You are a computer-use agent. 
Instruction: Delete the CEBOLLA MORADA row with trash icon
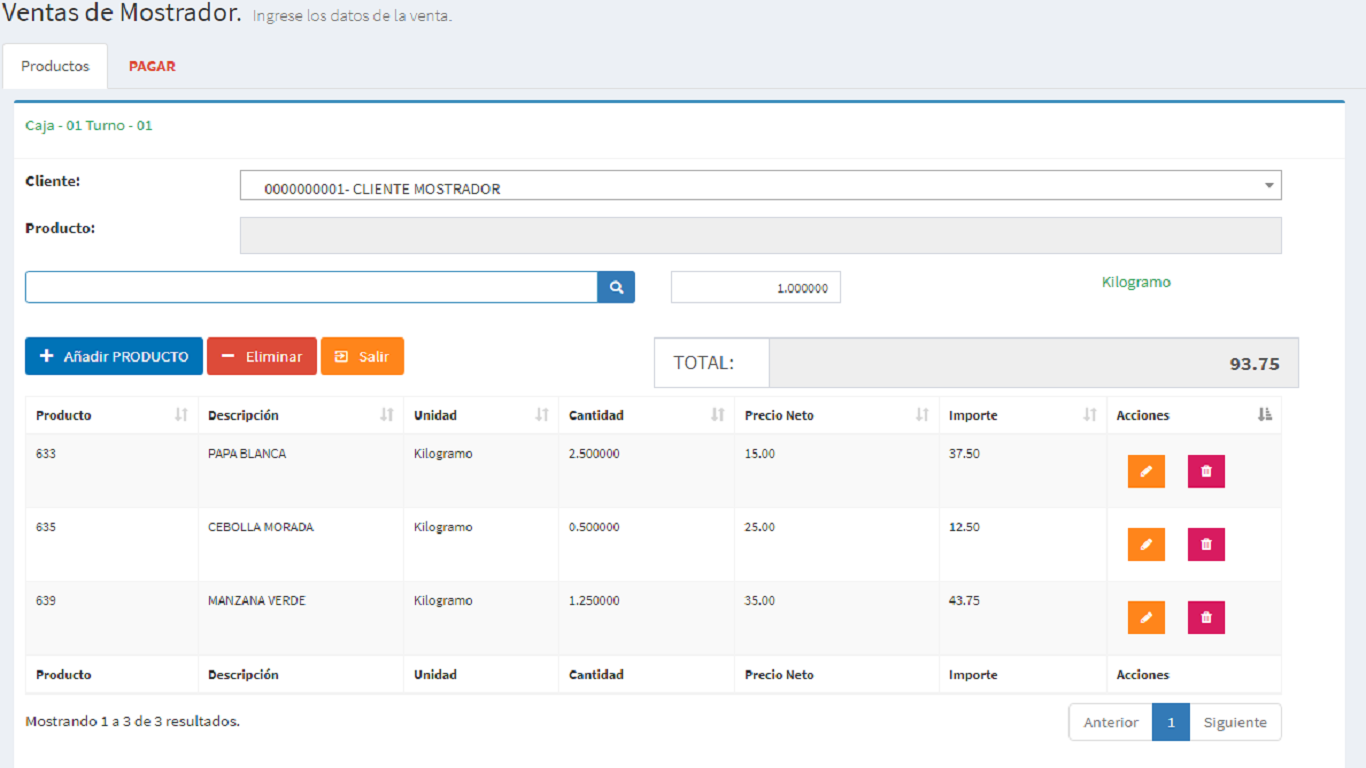click(1206, 544)
